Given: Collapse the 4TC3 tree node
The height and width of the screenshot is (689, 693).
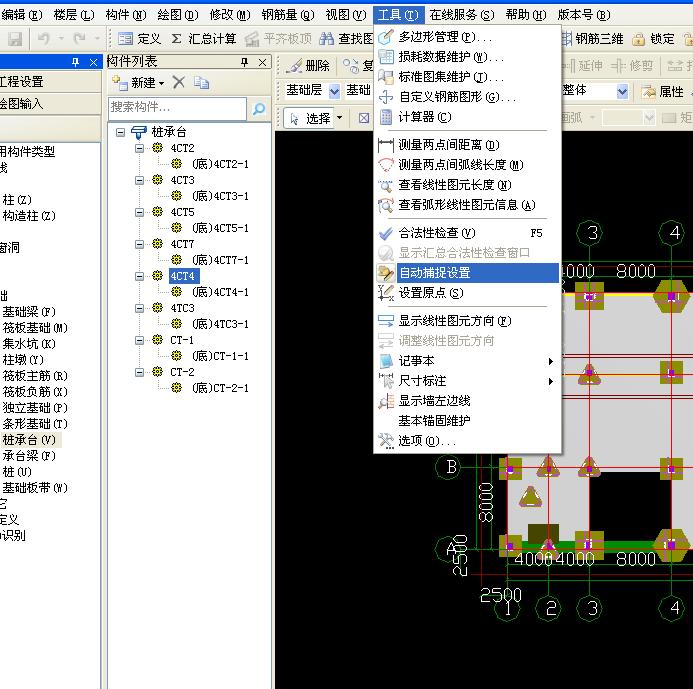Looking at the screenshot, I should [139, 308].
